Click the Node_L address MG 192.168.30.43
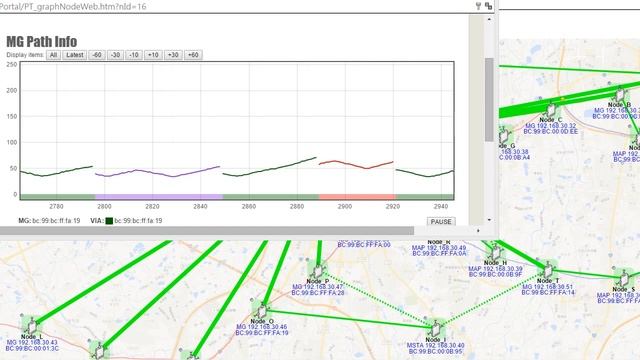640x360 pixels. (x=32, y=342)
